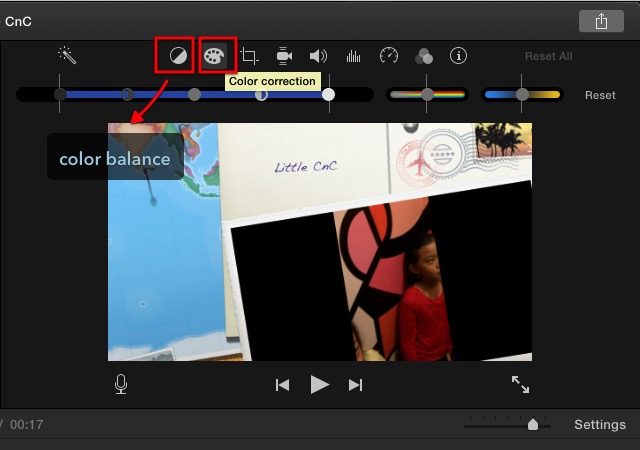Skip to the next clip
The width and height of the screenshot is (640, 450).
point(355,384)
